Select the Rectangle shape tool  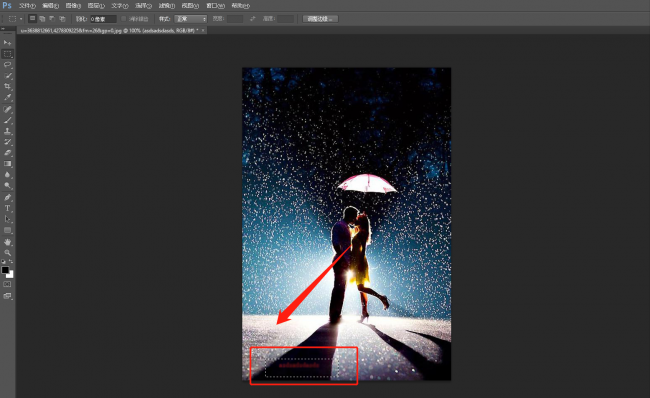(x=7, y=230)
